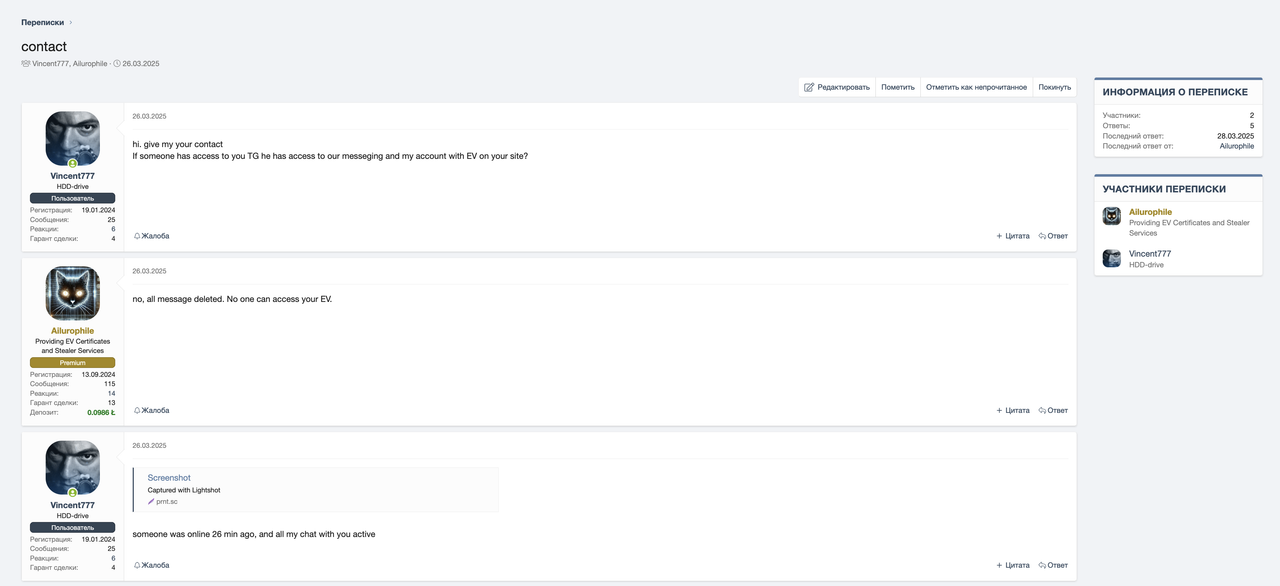Report first message via Жалоба
The width and height of the screenshot is (1280, 586).
click(151, 236)
